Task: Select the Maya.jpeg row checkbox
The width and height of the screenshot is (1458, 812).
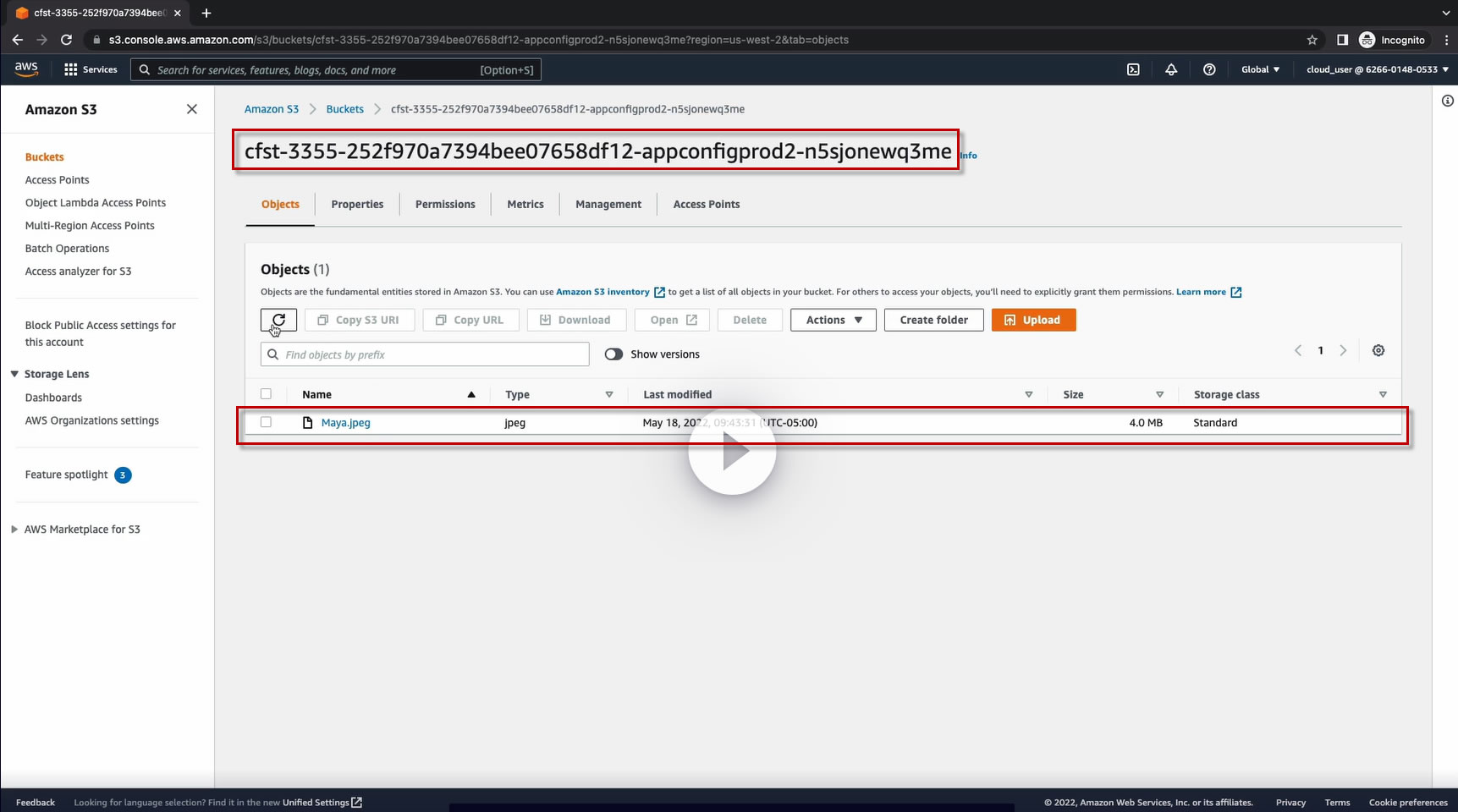Action: pyautogui.click(x=266, y=422)
